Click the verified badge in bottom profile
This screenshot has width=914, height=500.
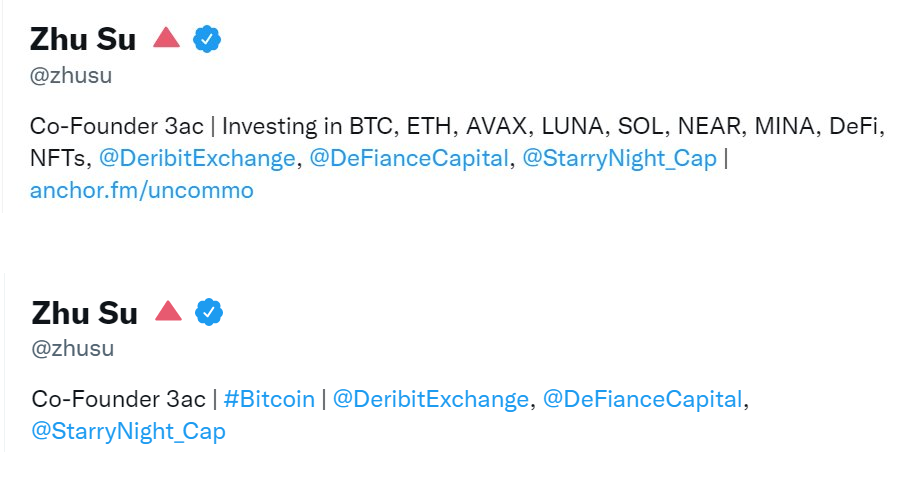[x=209, y=312]
